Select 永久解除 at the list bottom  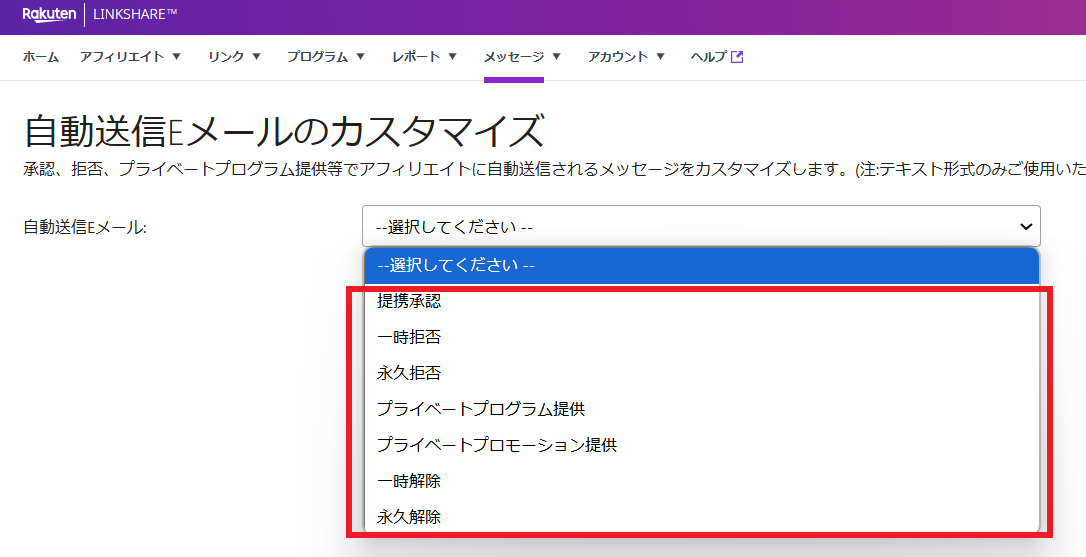(409, 517)
